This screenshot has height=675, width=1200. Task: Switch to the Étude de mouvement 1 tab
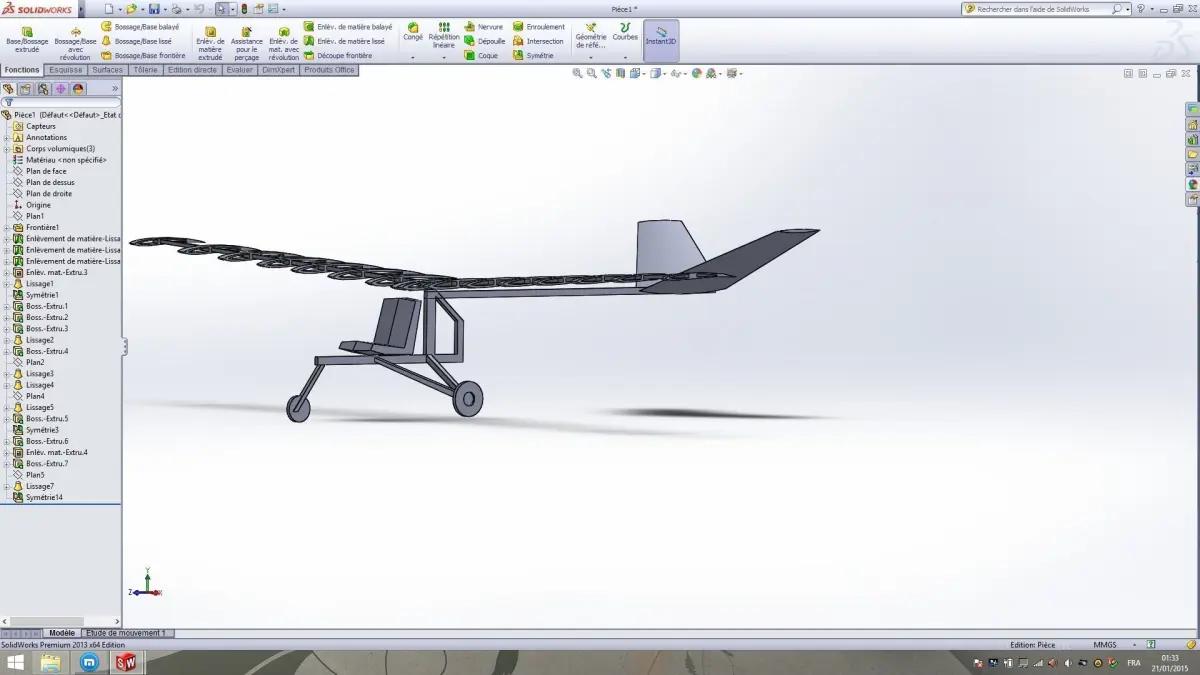(128, 633)
